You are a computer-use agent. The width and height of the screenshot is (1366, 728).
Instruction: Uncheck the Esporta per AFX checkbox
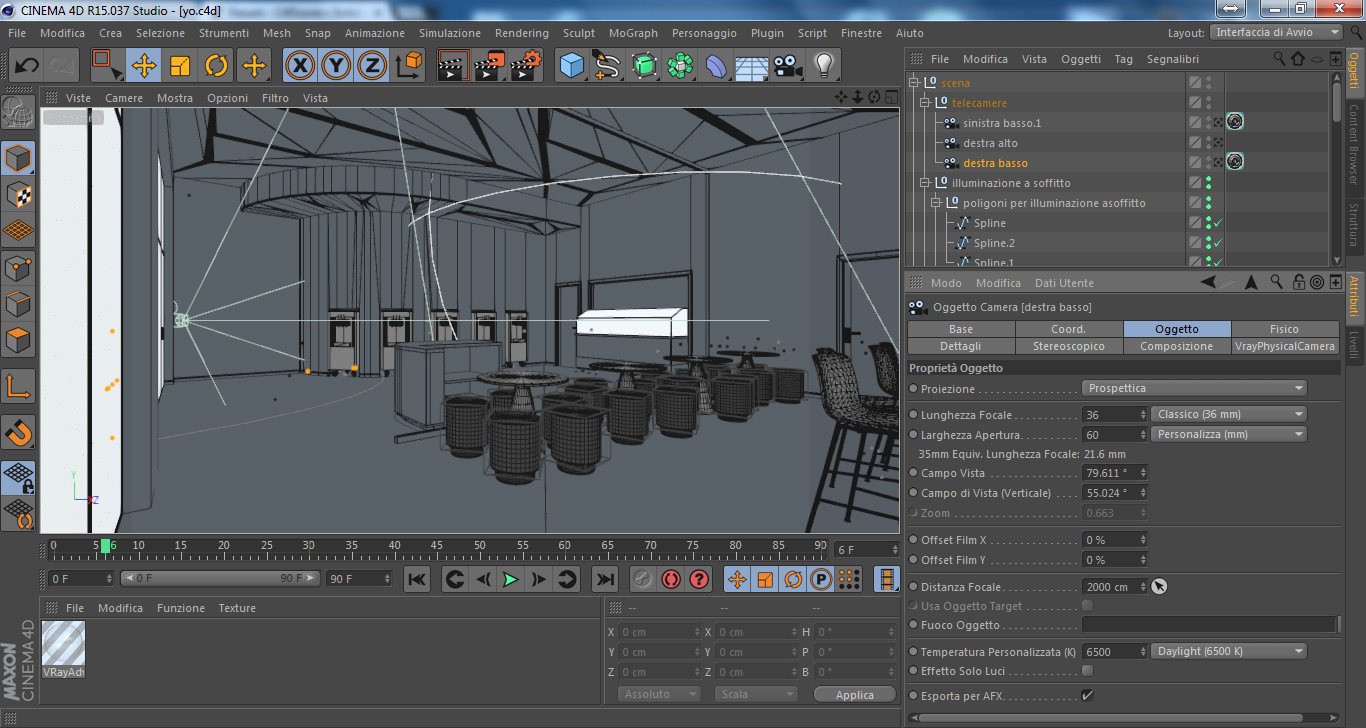point(1087,695)
